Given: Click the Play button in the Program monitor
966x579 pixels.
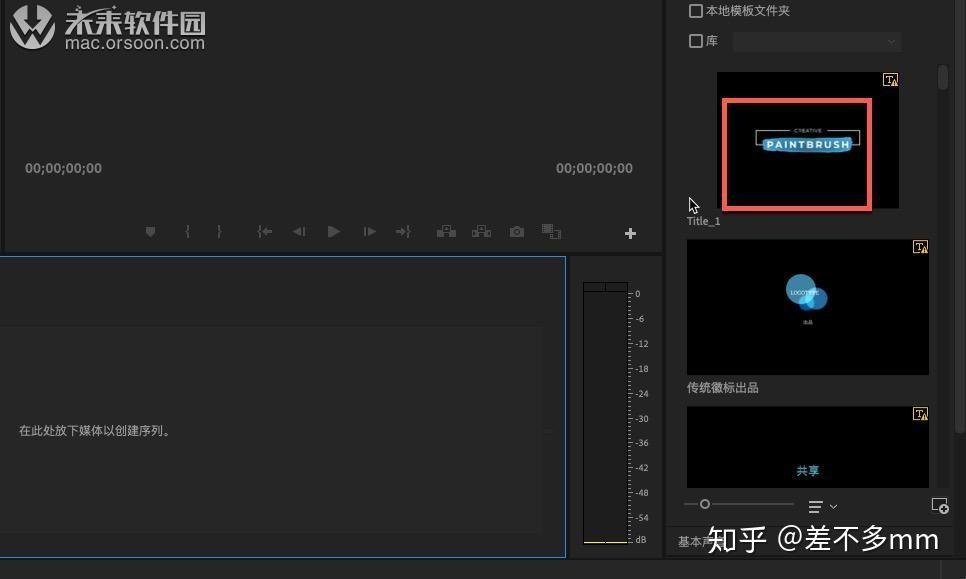Looking at the screenshot, I should point(333,231).
